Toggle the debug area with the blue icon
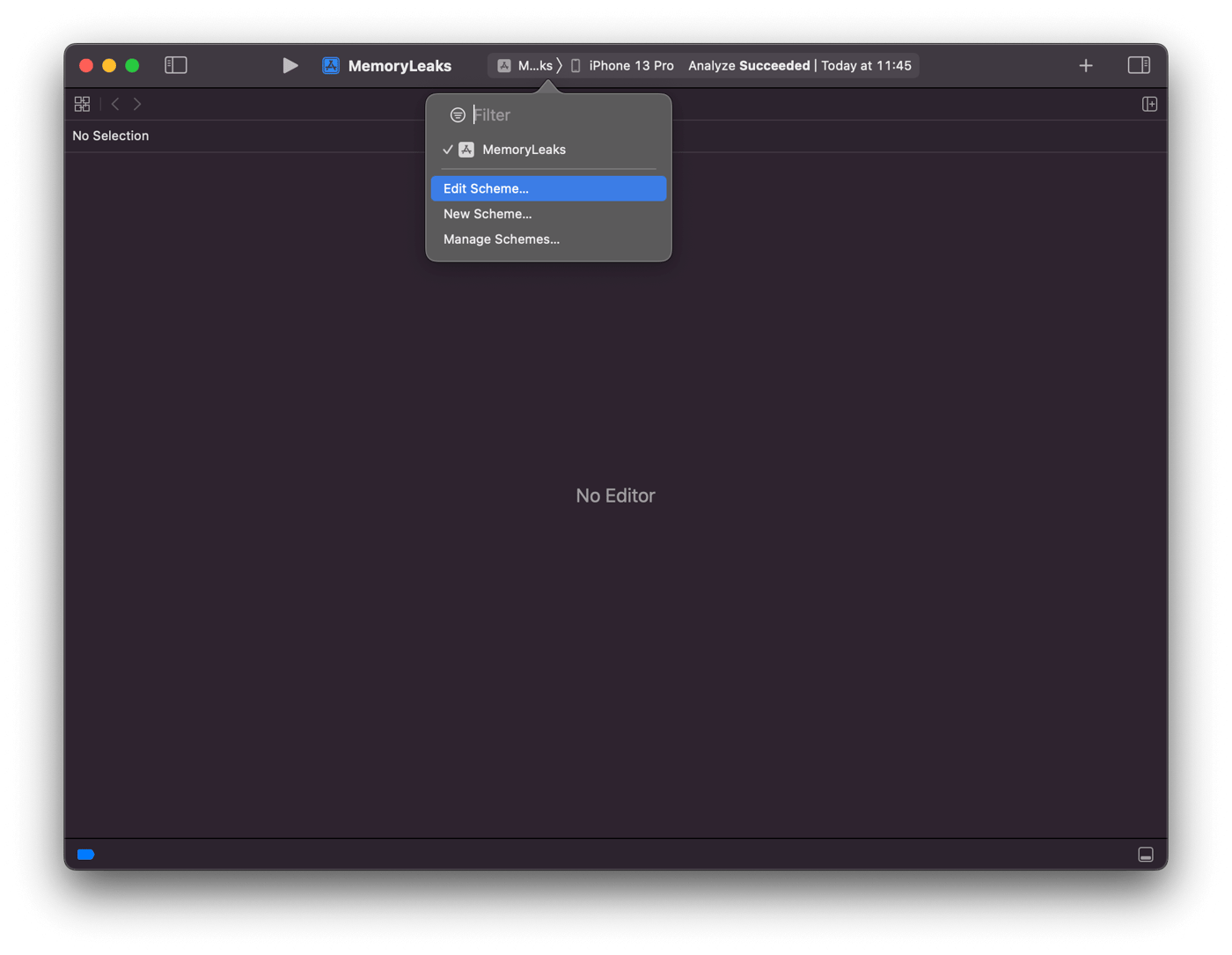 [85, 854]
